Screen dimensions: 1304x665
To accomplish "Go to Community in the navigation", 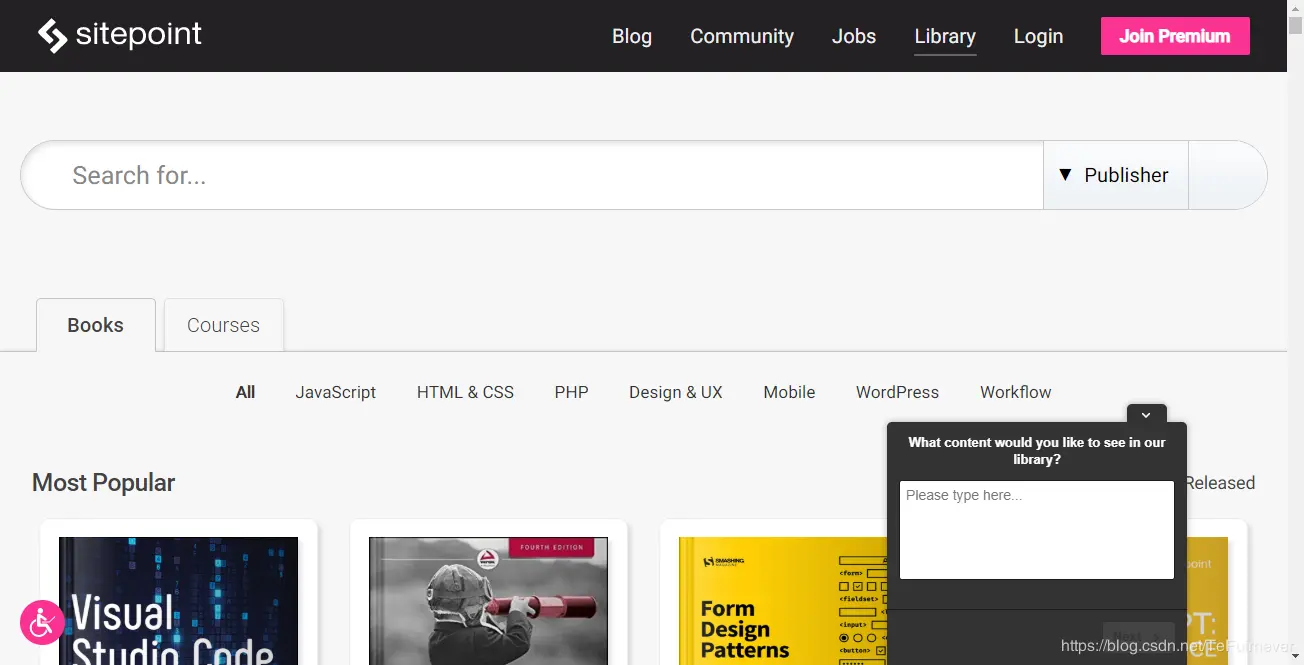I will pos(742,36).
